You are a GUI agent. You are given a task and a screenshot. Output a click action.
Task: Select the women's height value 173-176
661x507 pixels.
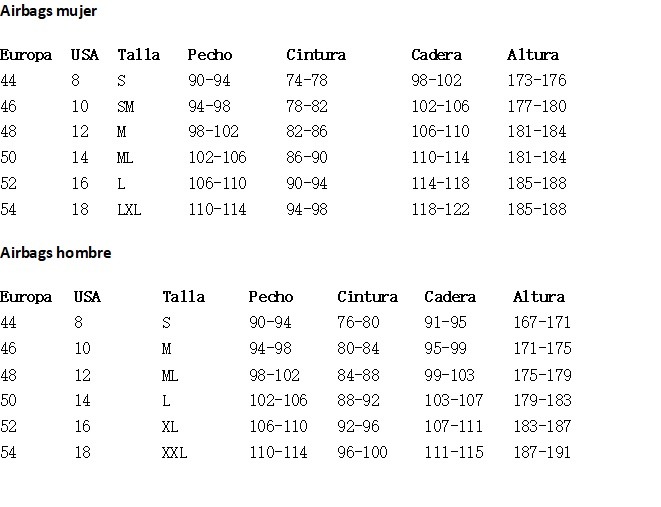[537, 80]
